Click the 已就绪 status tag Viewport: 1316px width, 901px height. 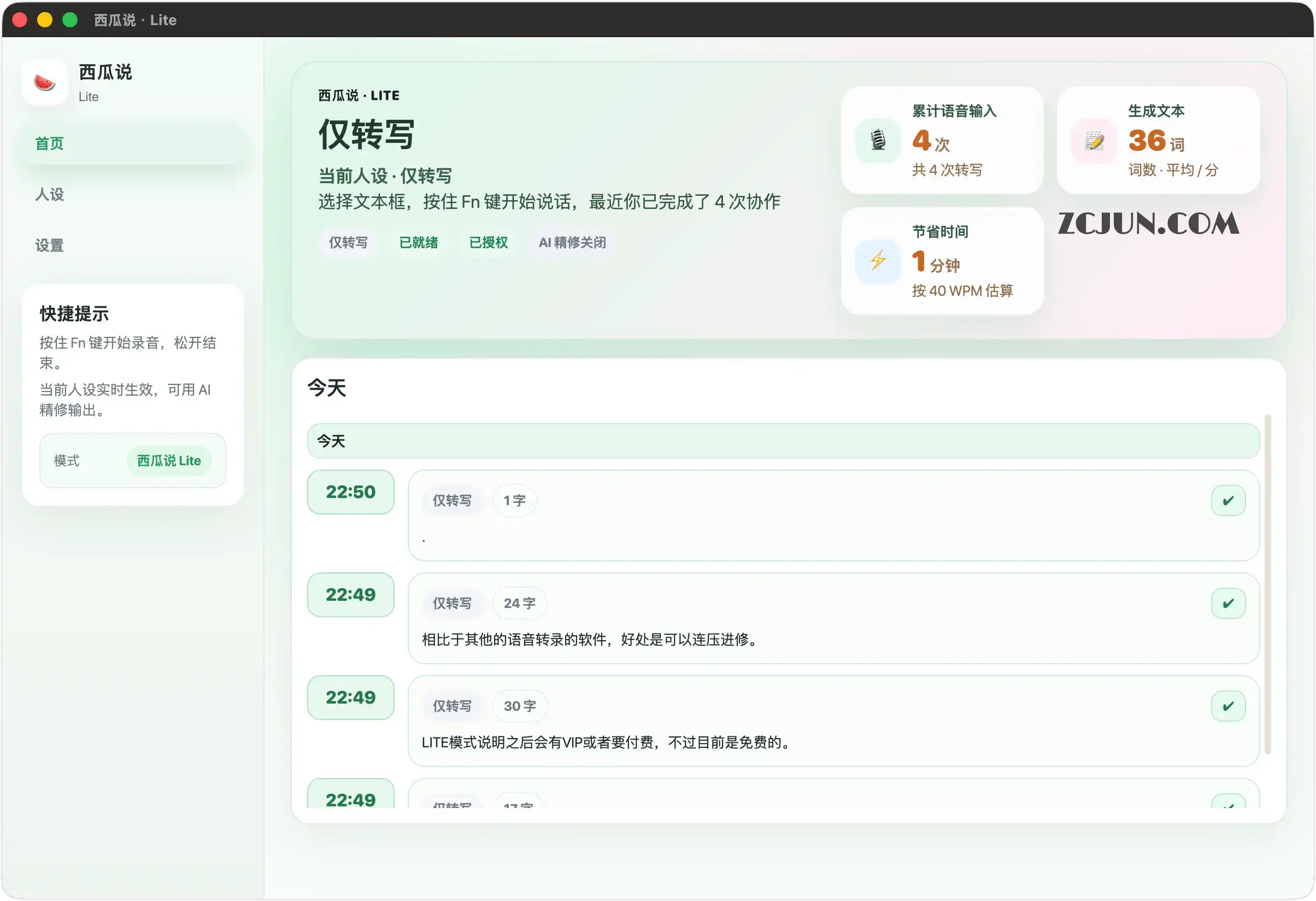pos(419,243)
